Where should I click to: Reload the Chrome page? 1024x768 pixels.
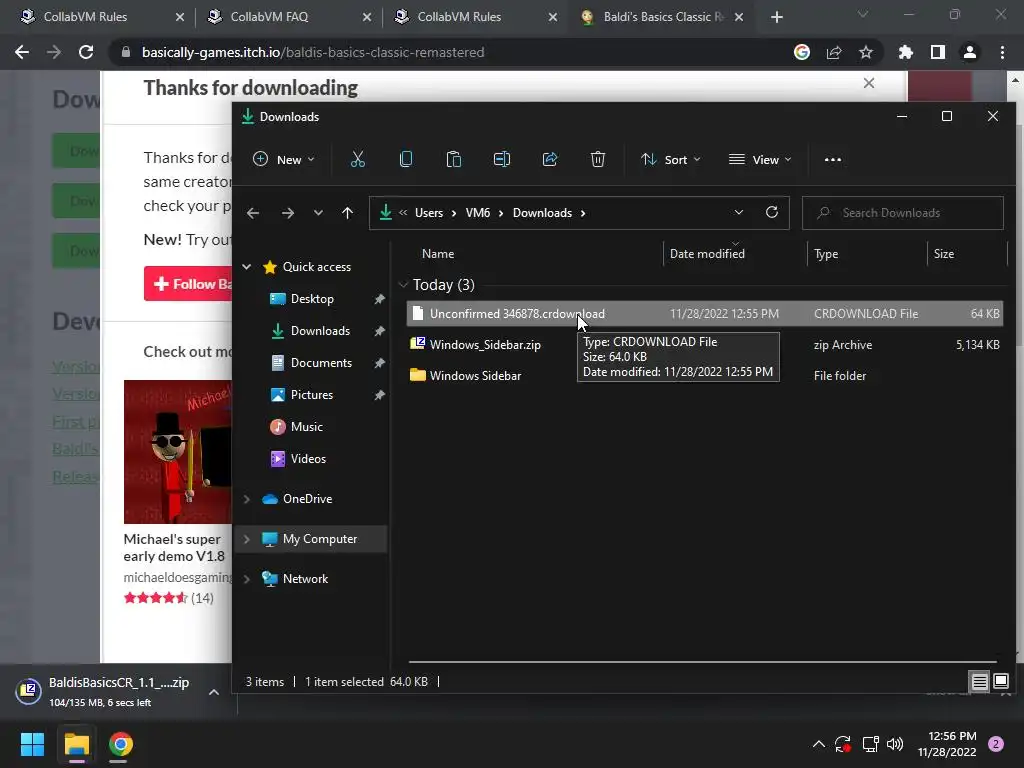tap(86, 52)
